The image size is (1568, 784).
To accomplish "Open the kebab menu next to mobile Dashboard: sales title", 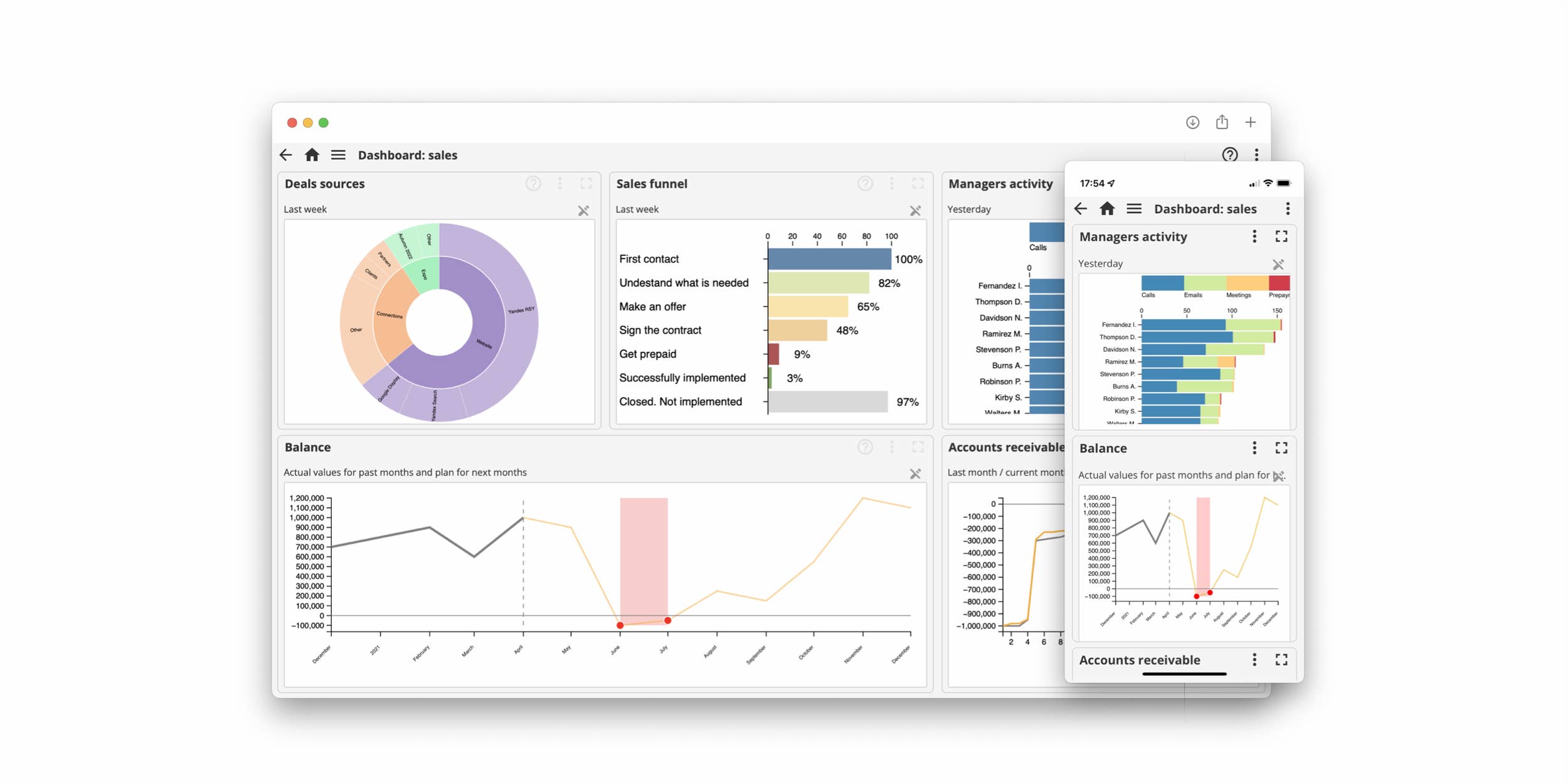I will (x=1288, y=208).
